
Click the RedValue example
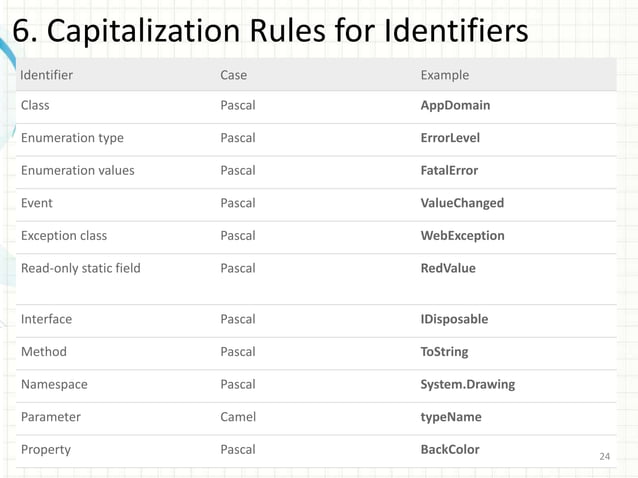448,268
